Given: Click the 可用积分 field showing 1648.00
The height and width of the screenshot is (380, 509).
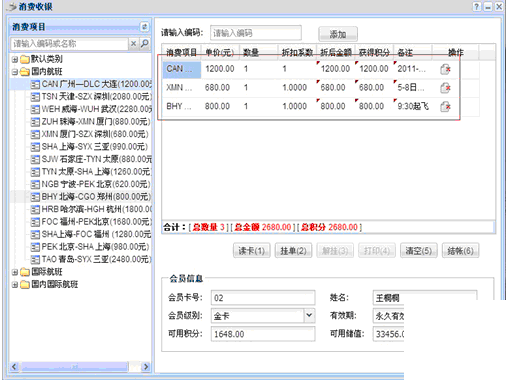Looking at the screenshot, I should (x=263, y=334).
